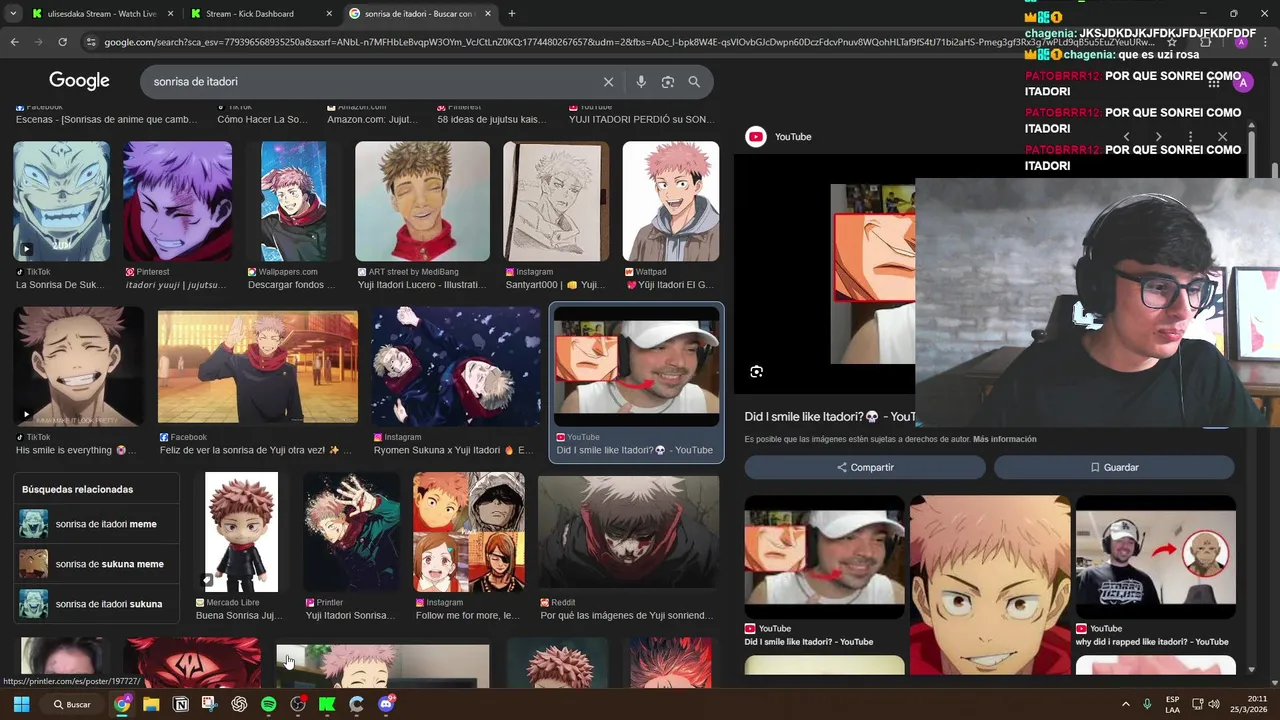This screenshot has height=720, width=1280.
Task: Click the Guardar button
Action: pyautogui.click(x=1114, y=467)
